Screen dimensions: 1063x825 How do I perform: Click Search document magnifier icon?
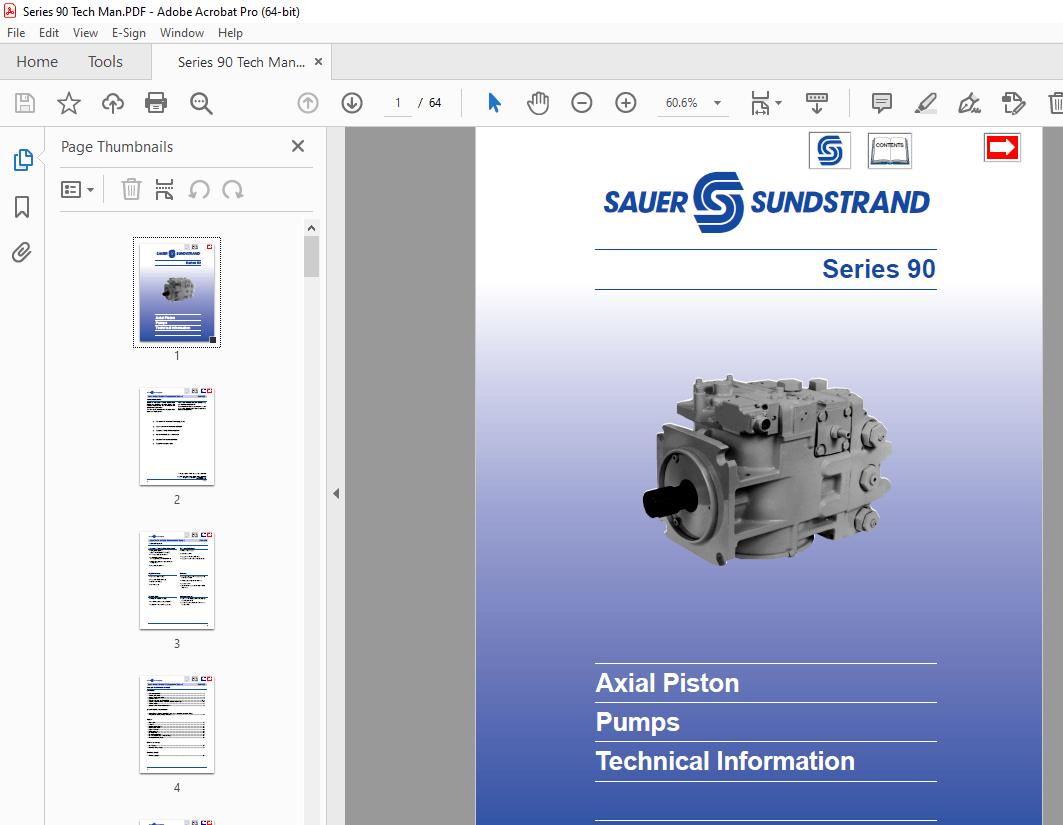click(x=200, y=103)
